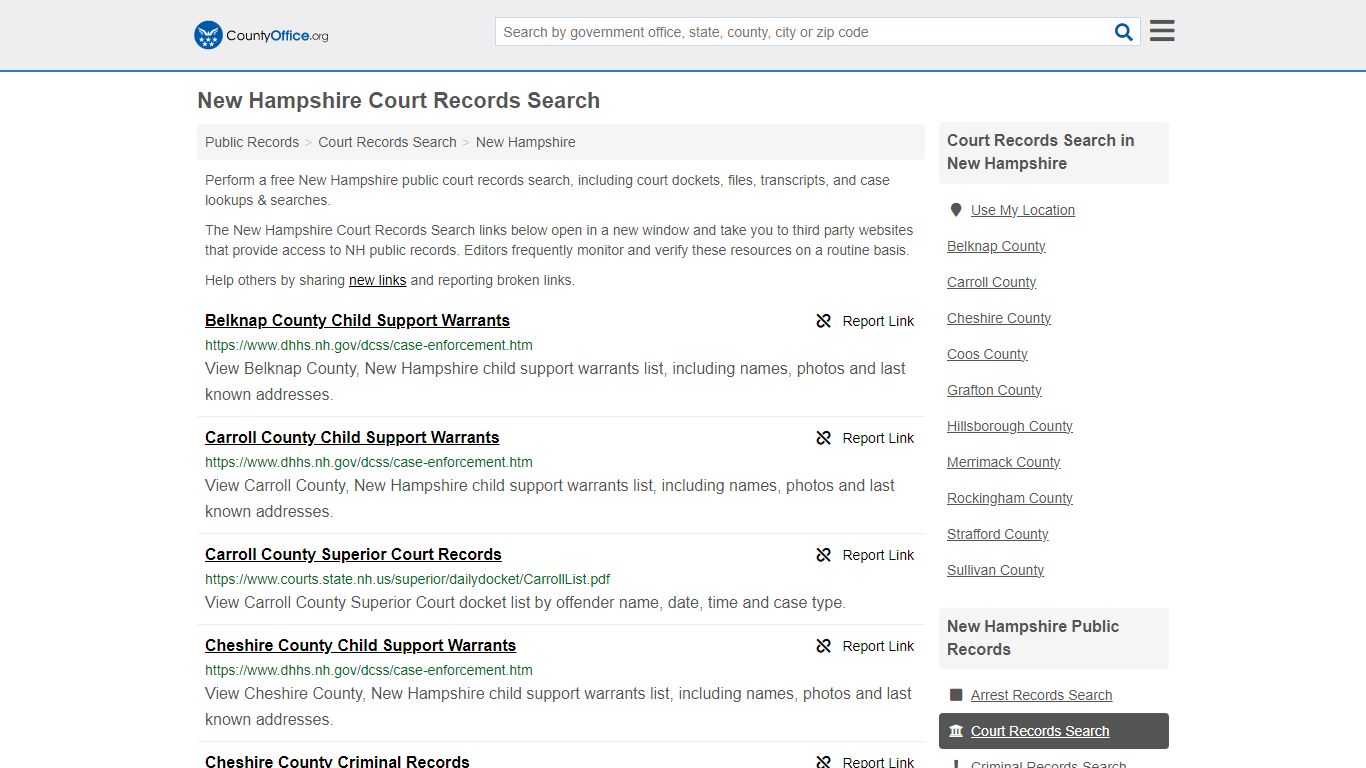1366x768 pixels.
Task: Click the CountyOffice.org logo
Action: click(261, 35)
